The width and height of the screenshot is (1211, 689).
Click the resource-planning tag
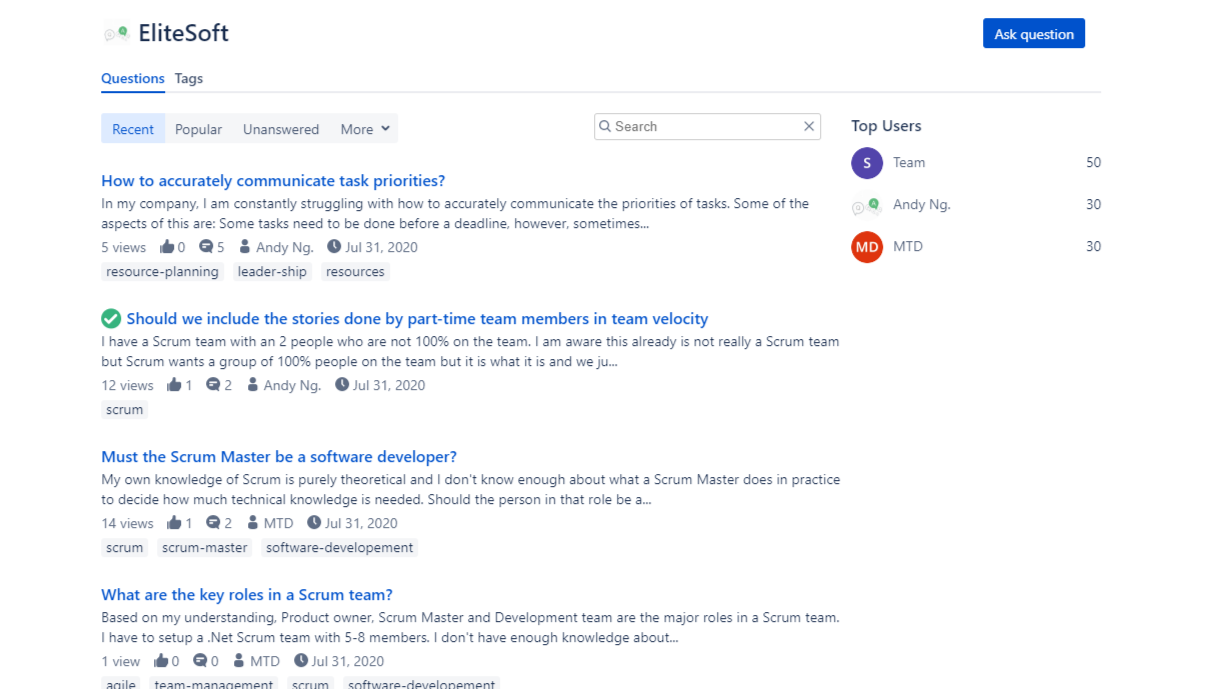(x=162, y=272)
